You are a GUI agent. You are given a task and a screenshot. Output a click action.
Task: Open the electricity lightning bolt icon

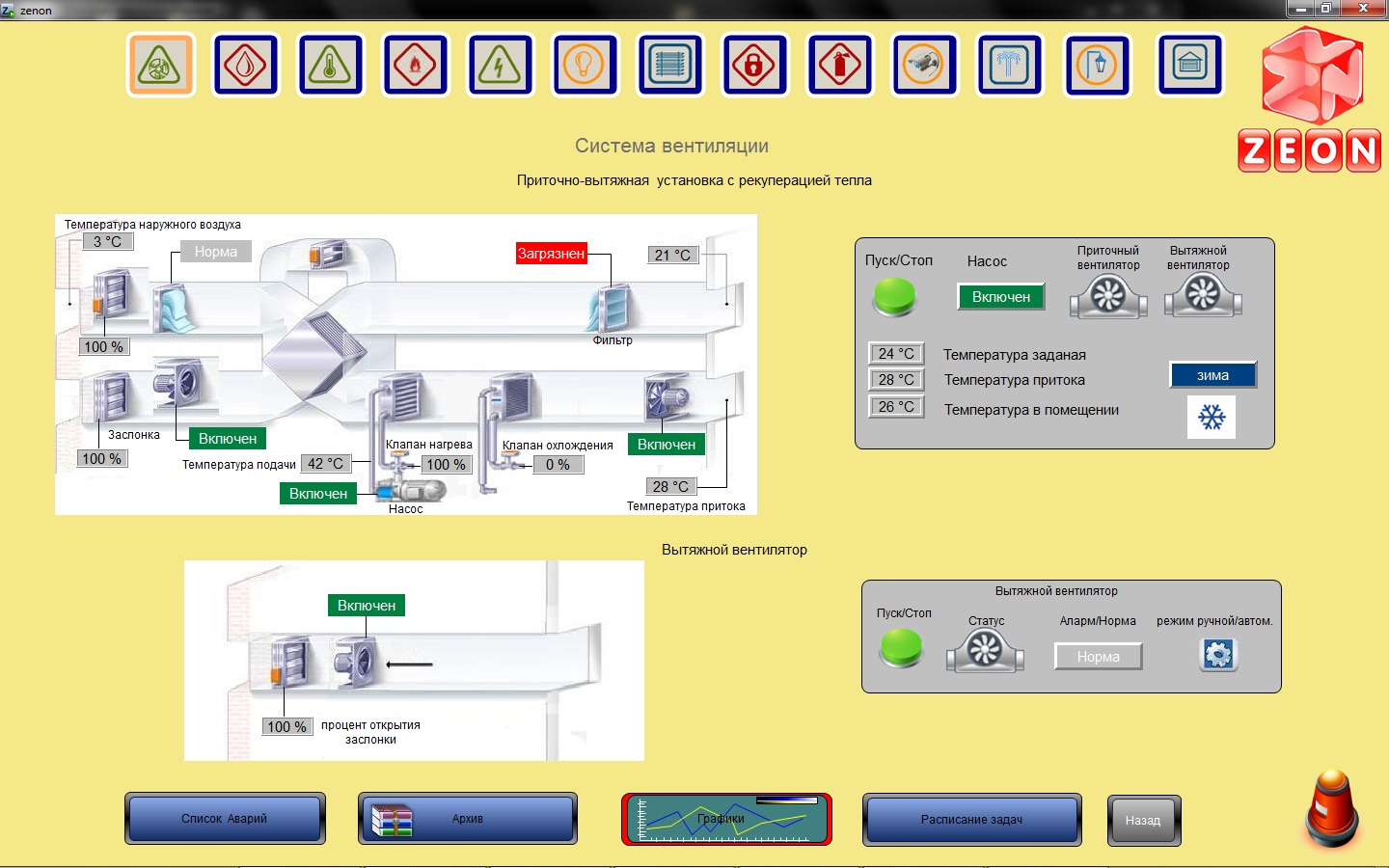pos(500,66)
